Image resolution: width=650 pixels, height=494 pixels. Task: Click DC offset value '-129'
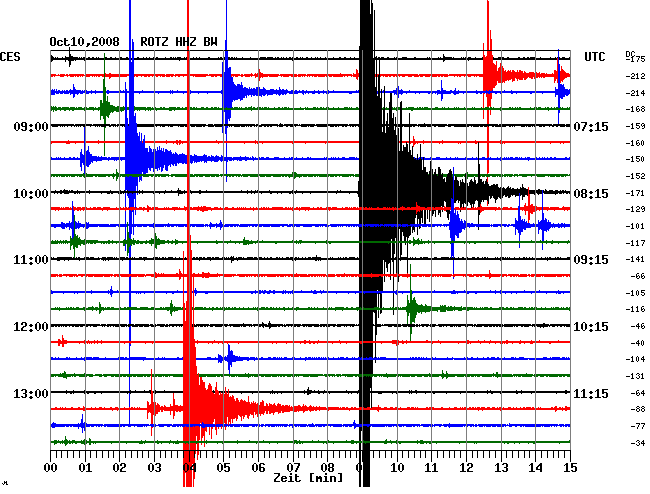point(635,209)
